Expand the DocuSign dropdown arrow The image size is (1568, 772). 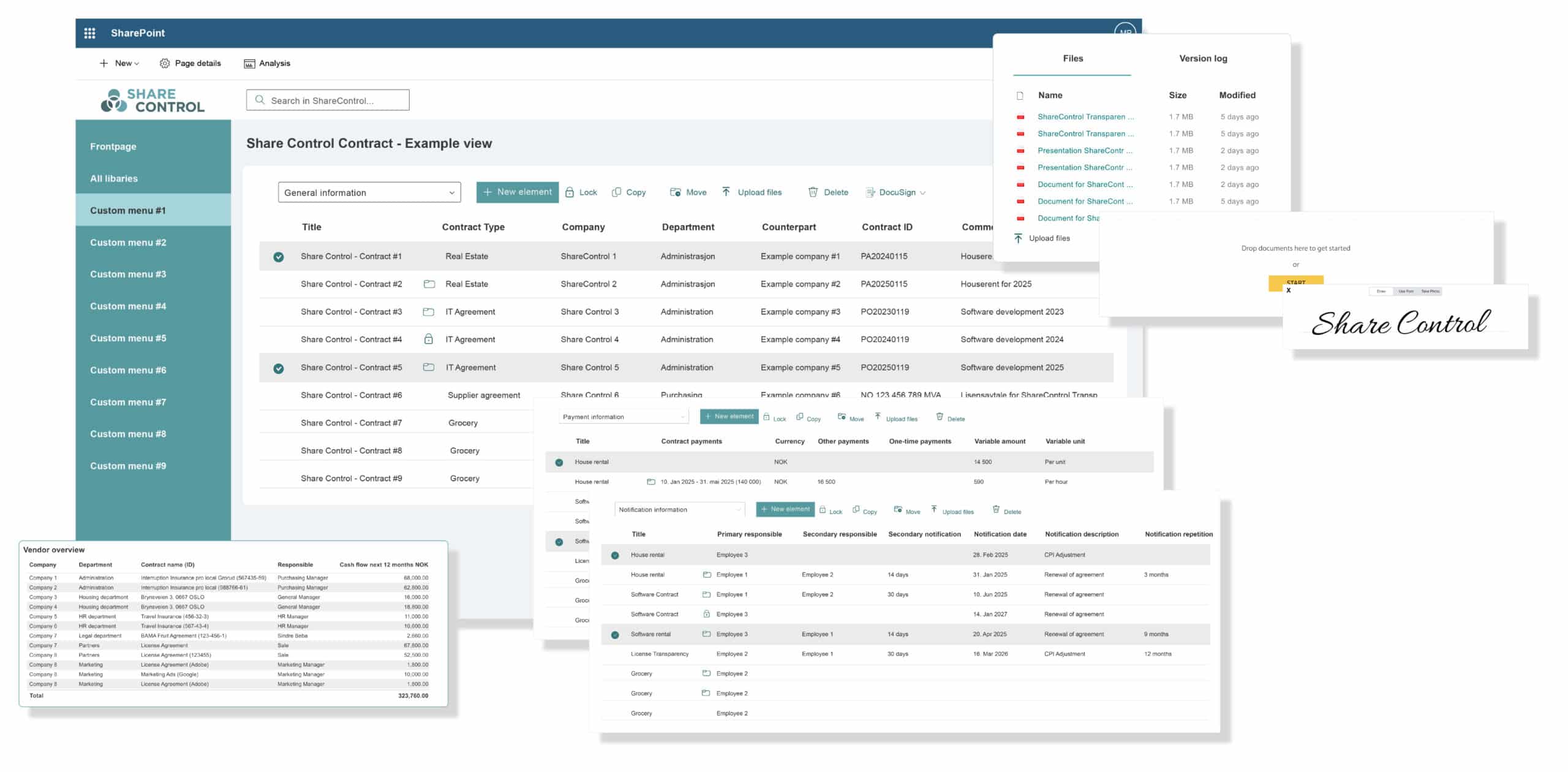(x=923, y=193)
